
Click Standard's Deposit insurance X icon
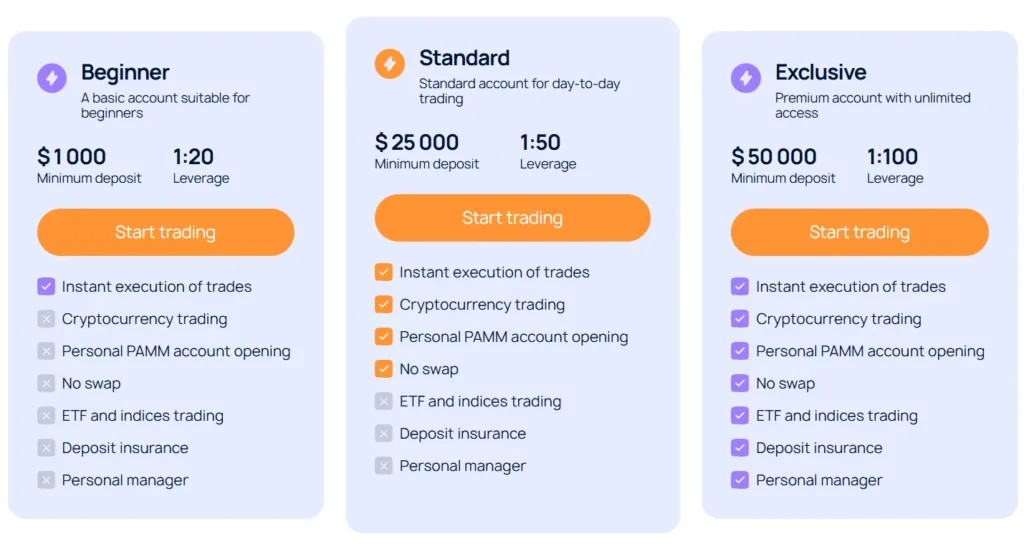[x=384, y=433]
